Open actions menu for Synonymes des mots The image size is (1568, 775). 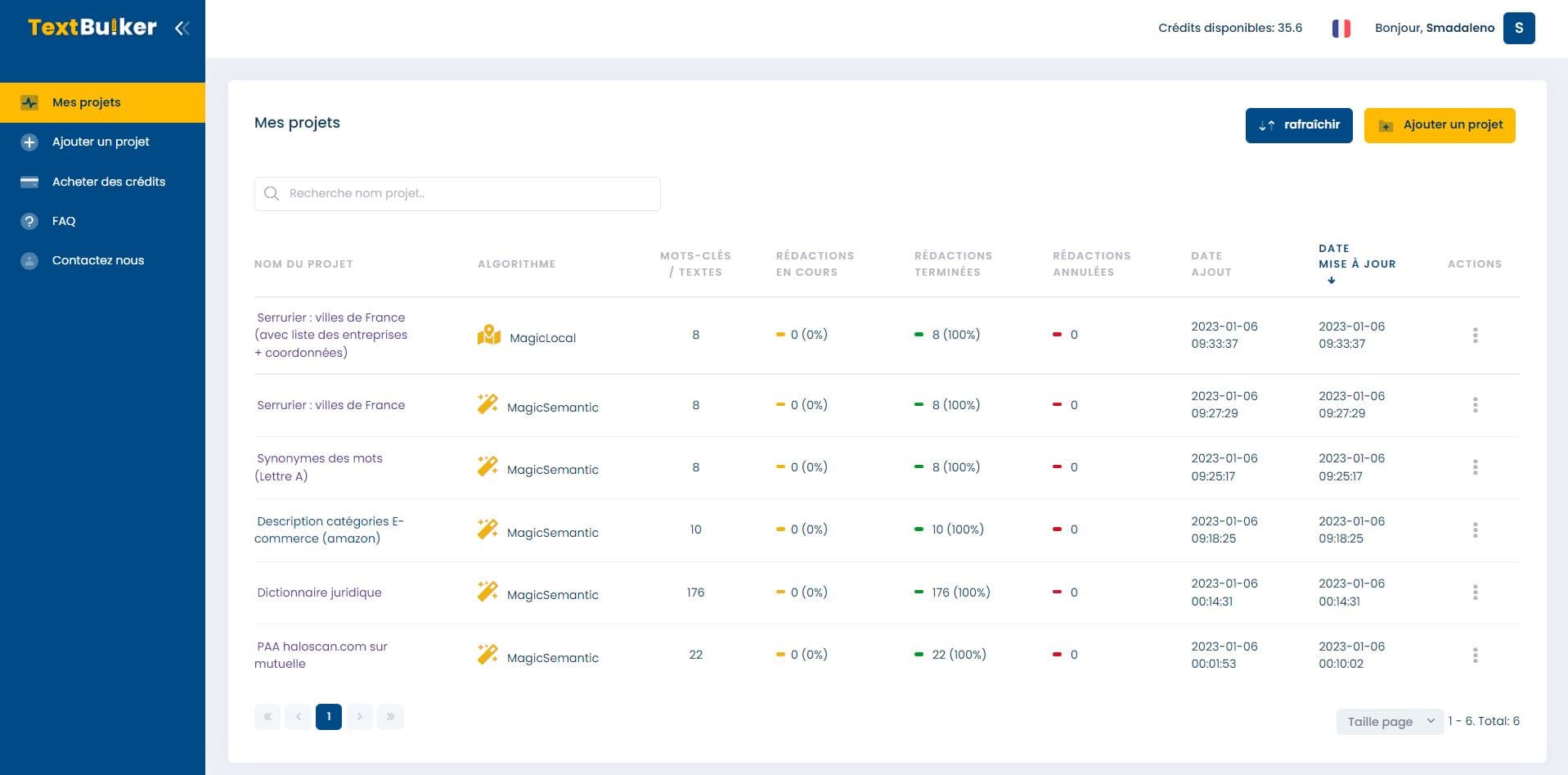(x=1476, y=467)
